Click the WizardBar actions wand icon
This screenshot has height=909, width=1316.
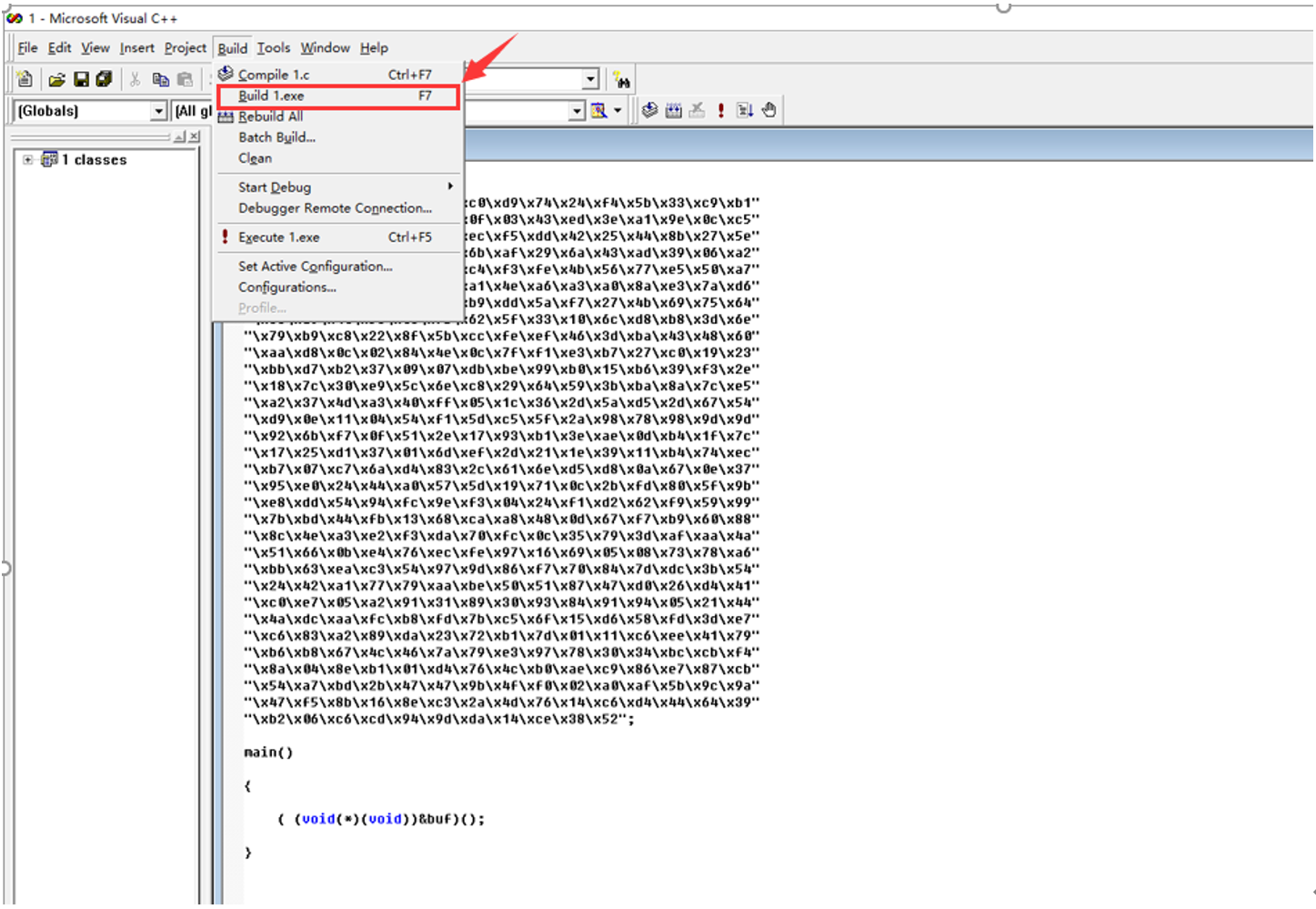pos(598,110)
